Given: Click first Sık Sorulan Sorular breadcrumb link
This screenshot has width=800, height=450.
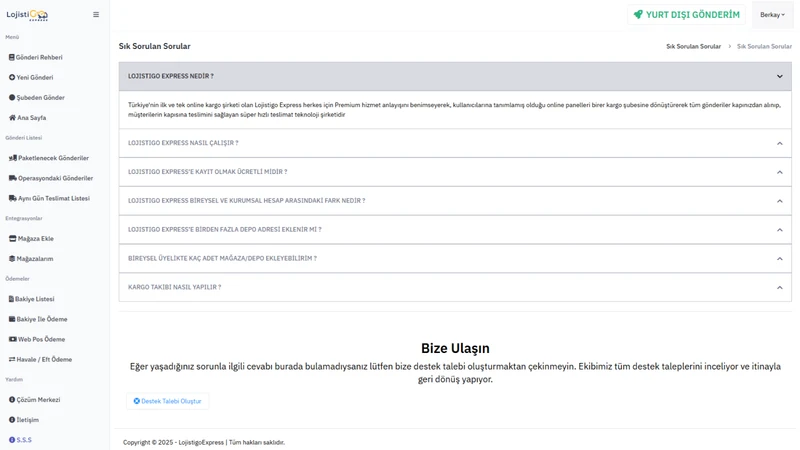Looking at the screenshot, I should point(693,46).
